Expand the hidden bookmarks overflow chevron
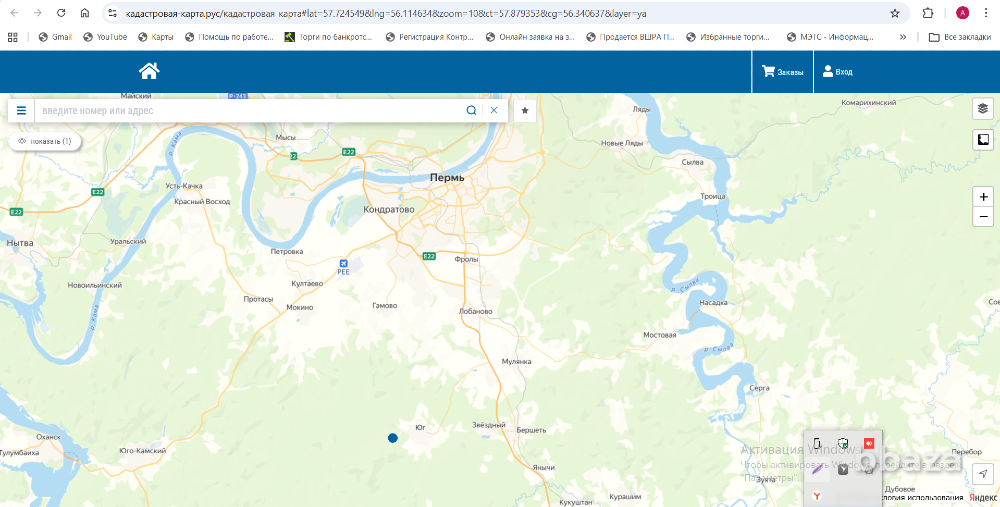 (x=904, y=37)
